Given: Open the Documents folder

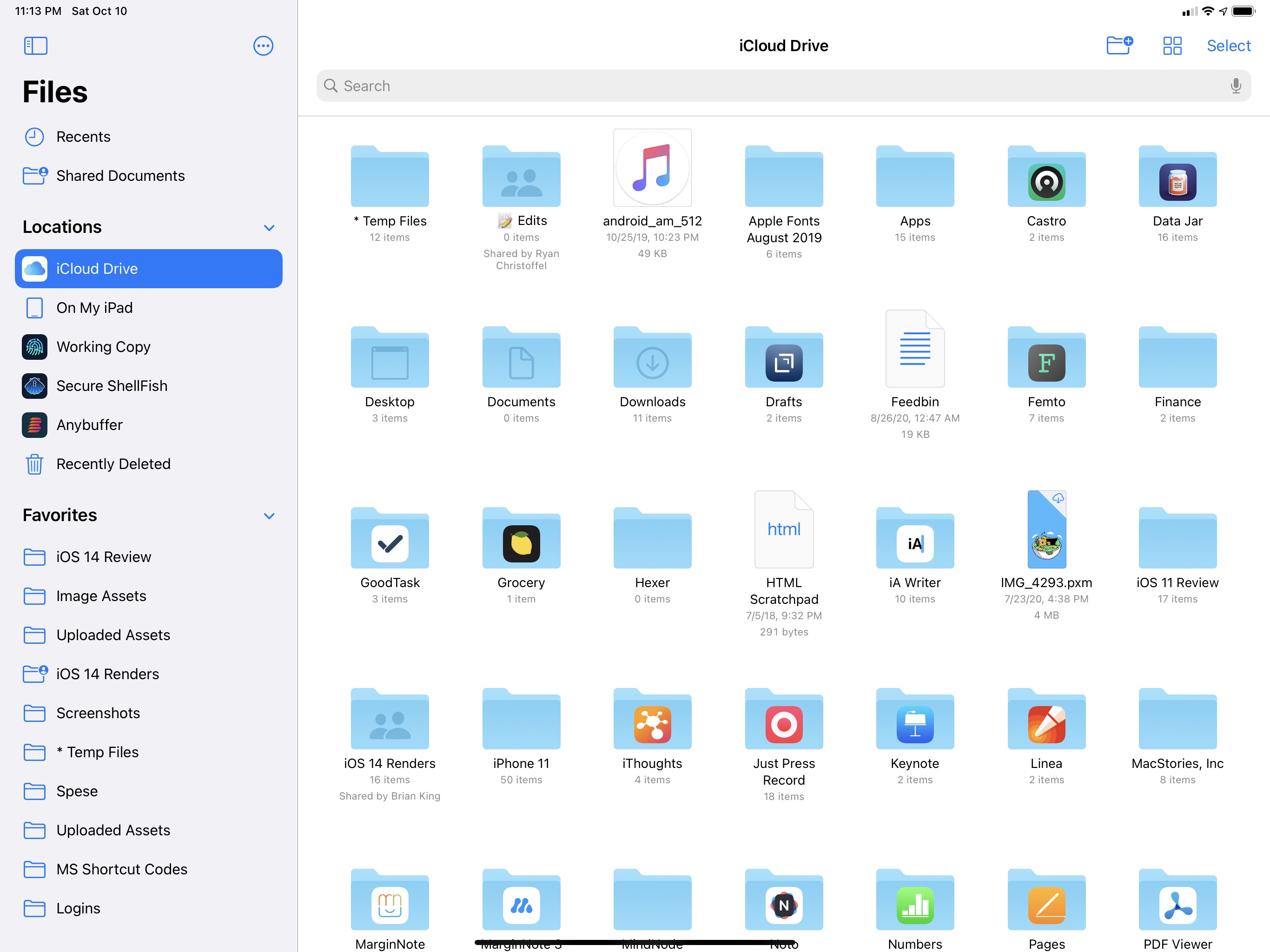Looking at the screenshot, I should pos(521,358).
